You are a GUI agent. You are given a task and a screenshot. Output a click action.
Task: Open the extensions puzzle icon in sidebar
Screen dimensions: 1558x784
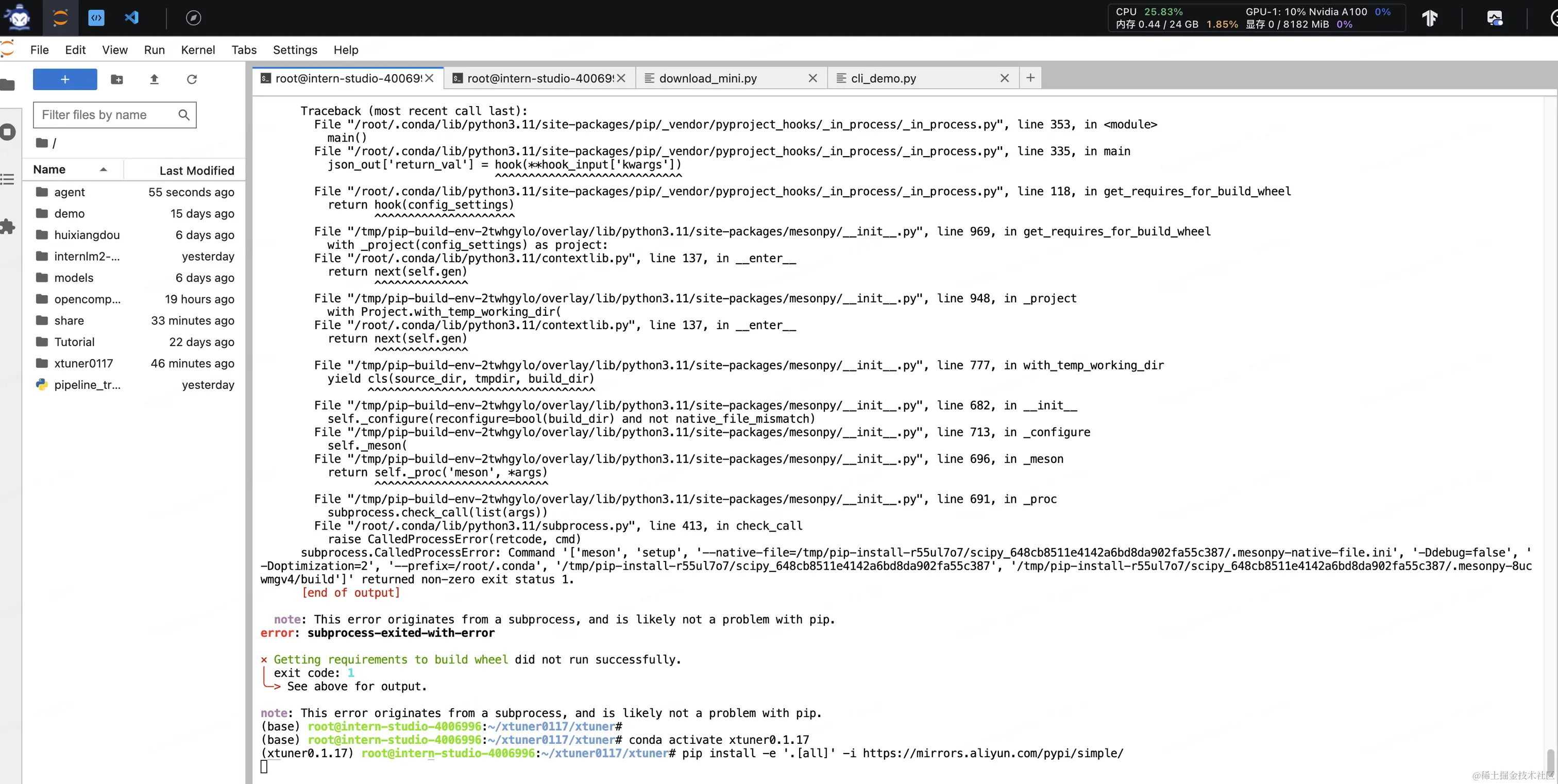(7, 227)
